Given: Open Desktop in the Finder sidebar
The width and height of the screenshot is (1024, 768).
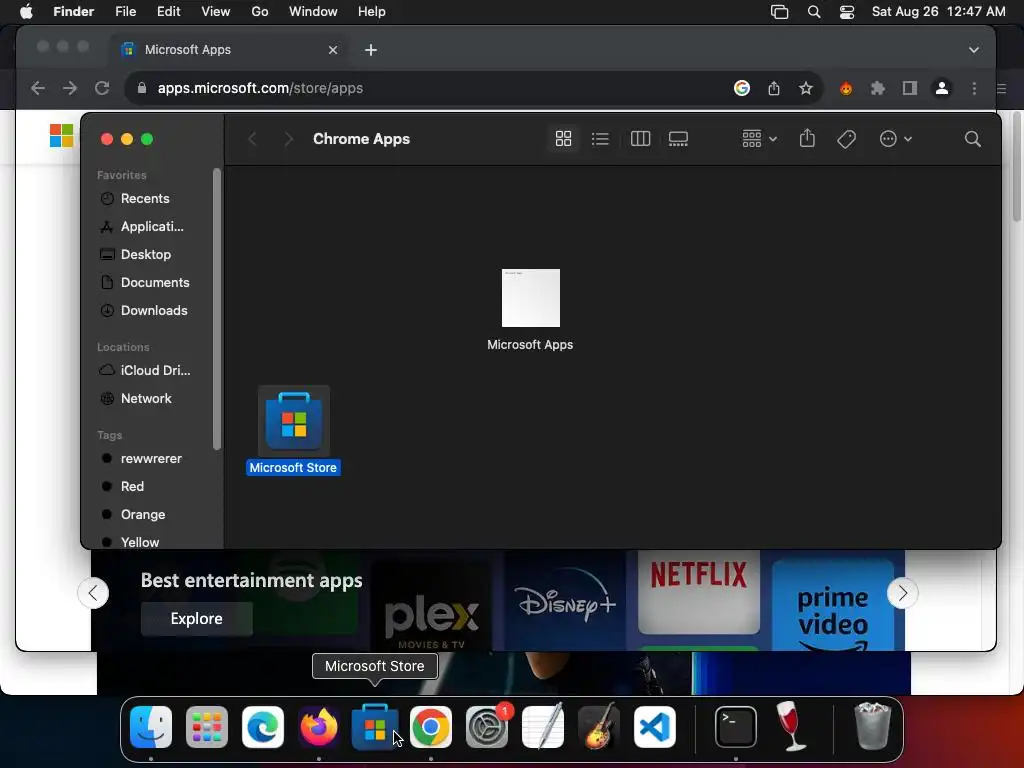Looking at the screenshot, I should [x=145, y=255].
